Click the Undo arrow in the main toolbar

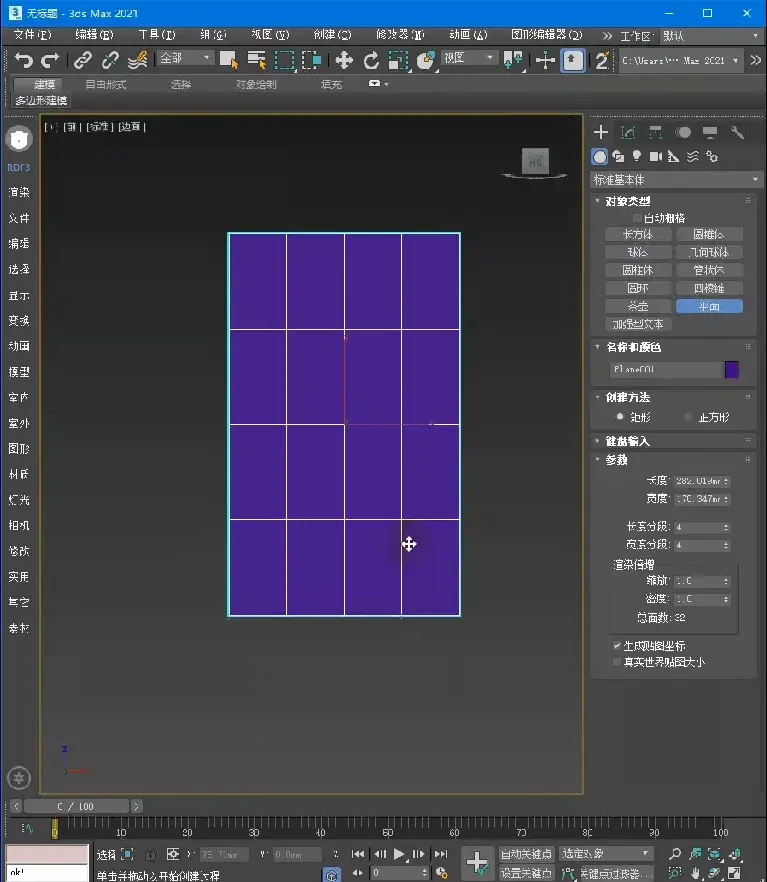23,60
